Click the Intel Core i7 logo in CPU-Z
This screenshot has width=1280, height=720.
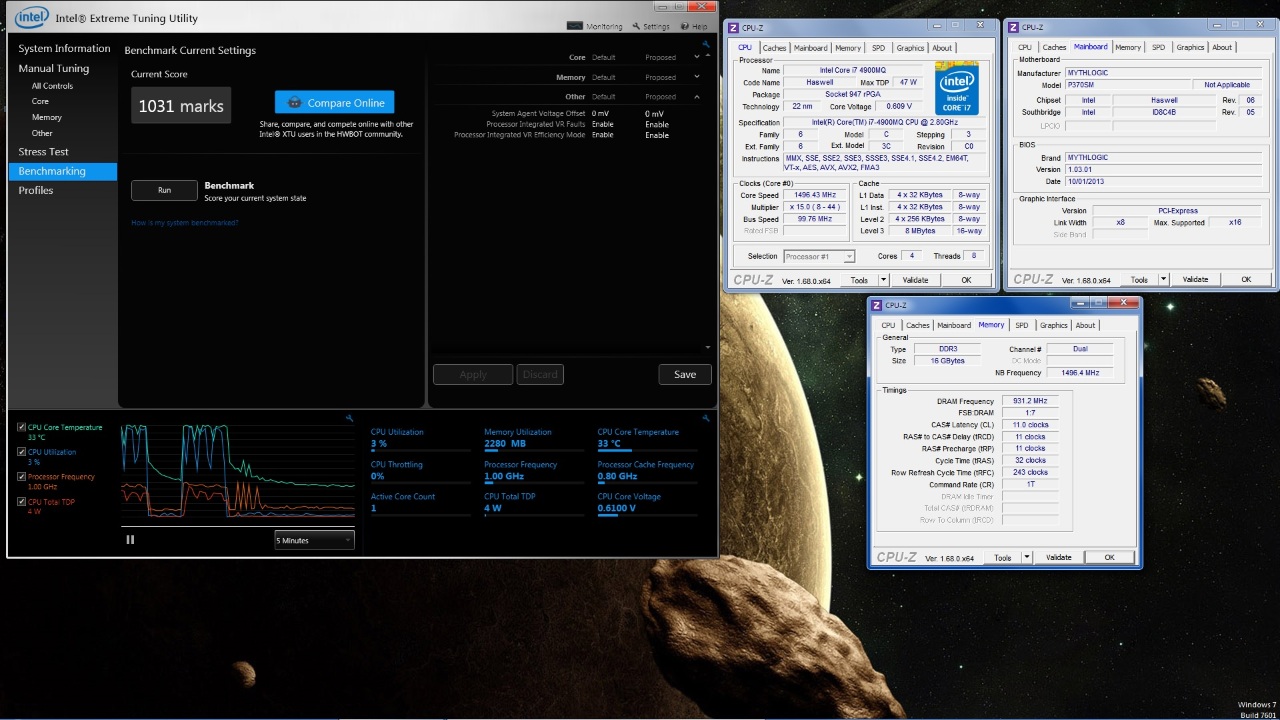click(x=957, y=89)
